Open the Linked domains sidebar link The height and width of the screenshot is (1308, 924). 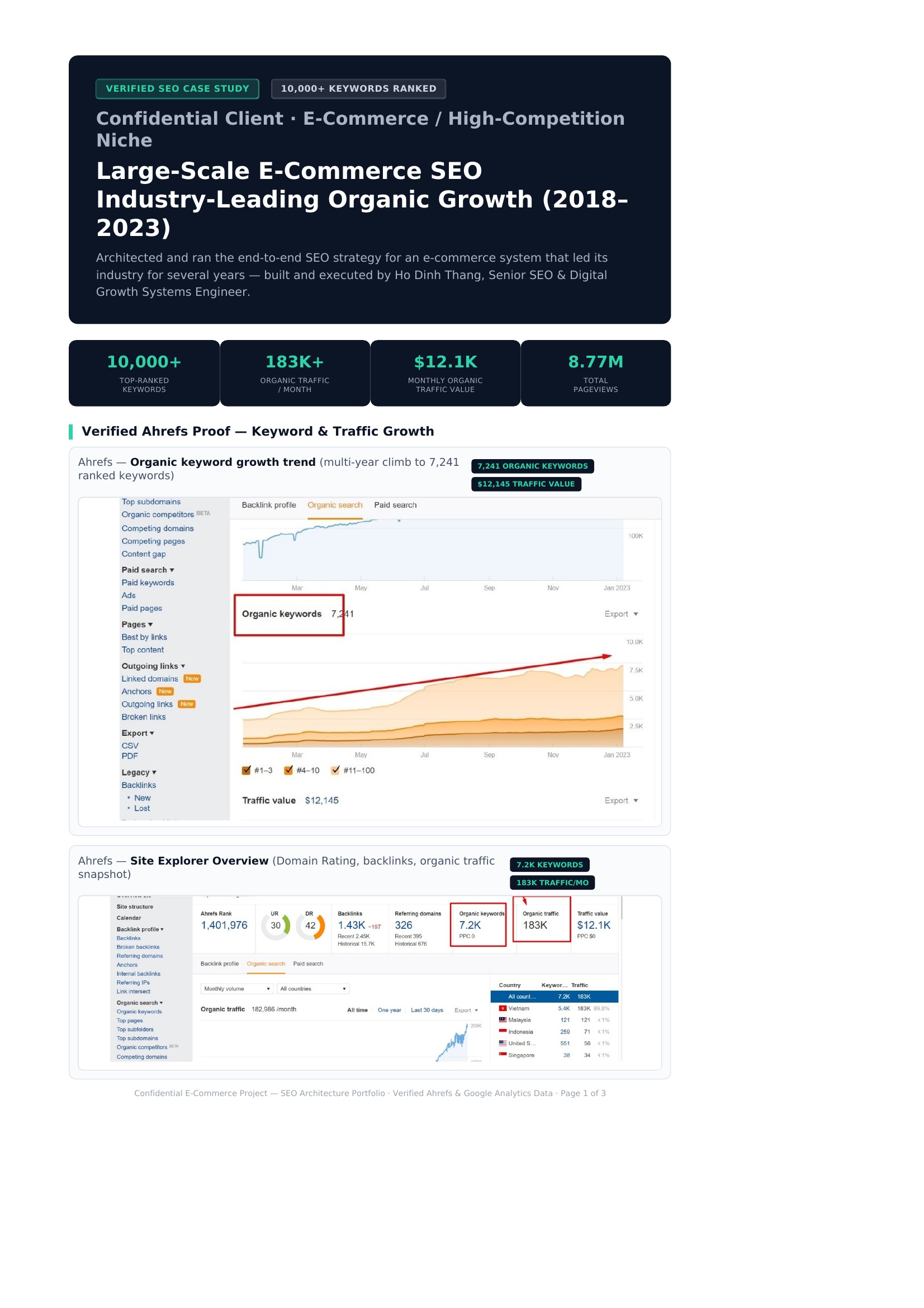[150, 678]
